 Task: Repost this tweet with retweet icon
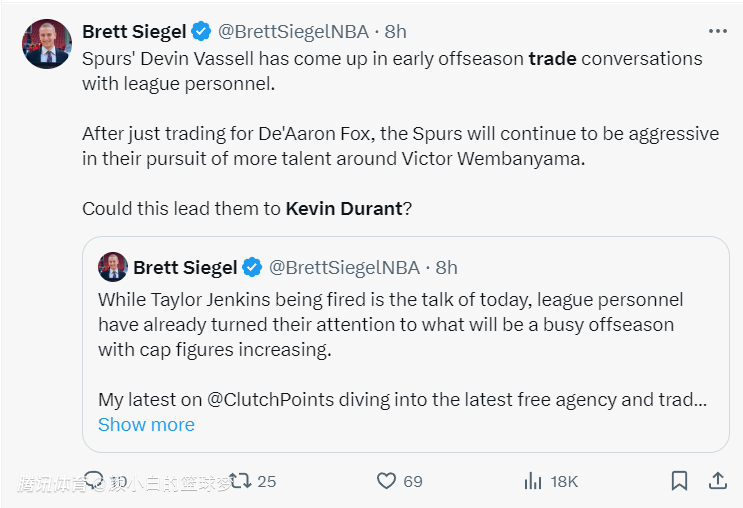pyautogui.click(x=240, y=481)
